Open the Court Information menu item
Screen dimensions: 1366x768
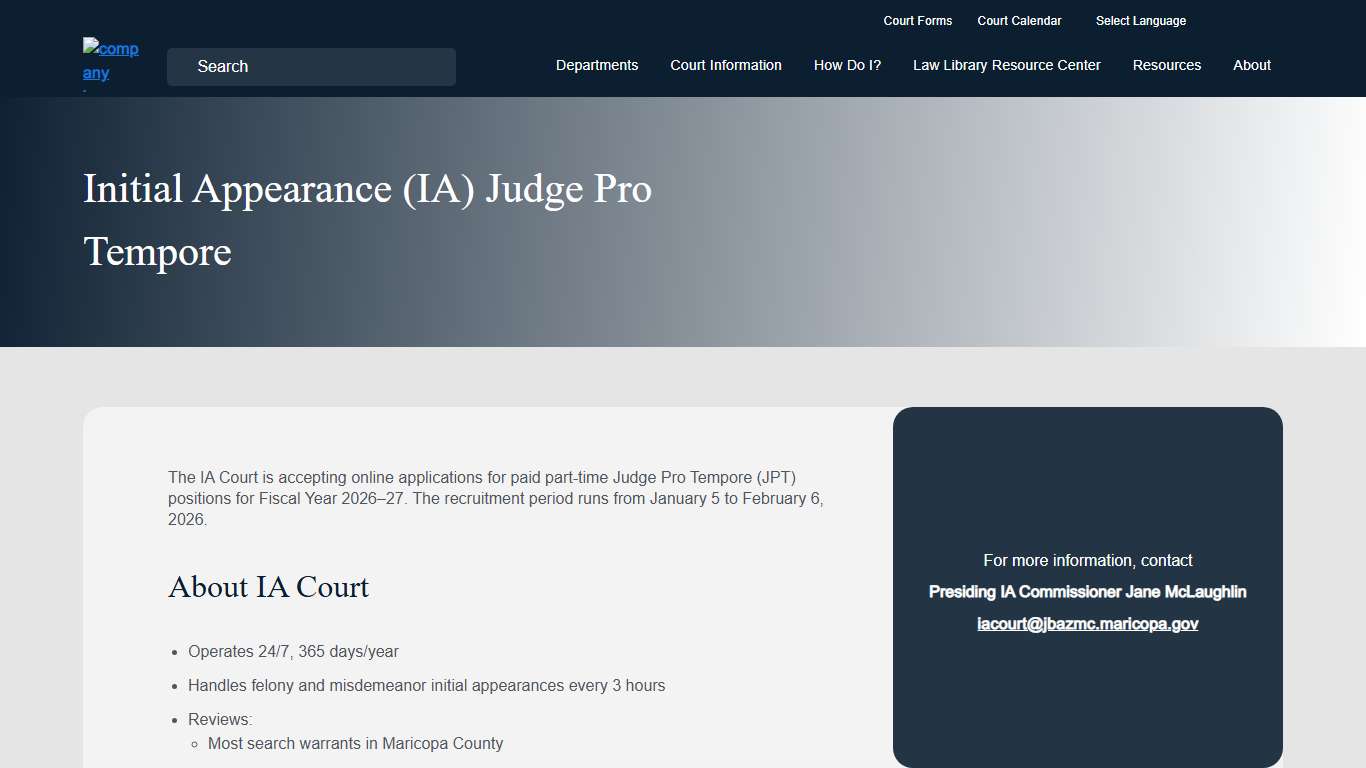726,65
